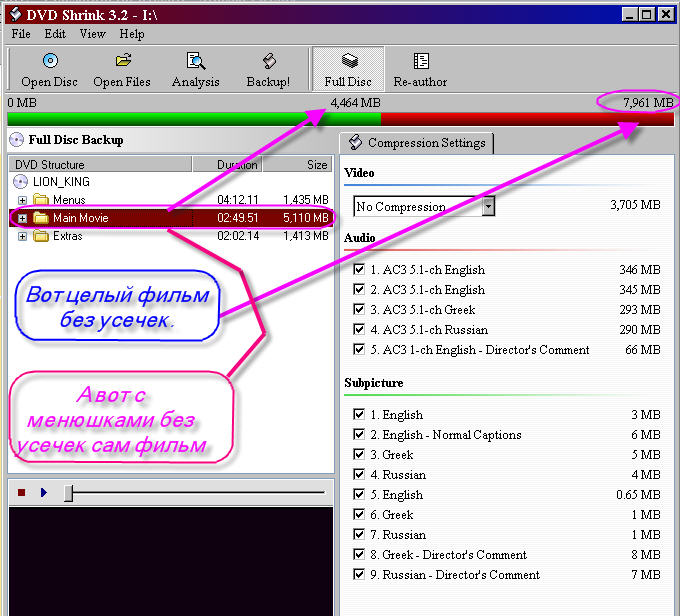Image resolution: width=680 pixels, height=616 pixels.
Task: Minimize the DVD Shrink window
Action: (629, 14)
